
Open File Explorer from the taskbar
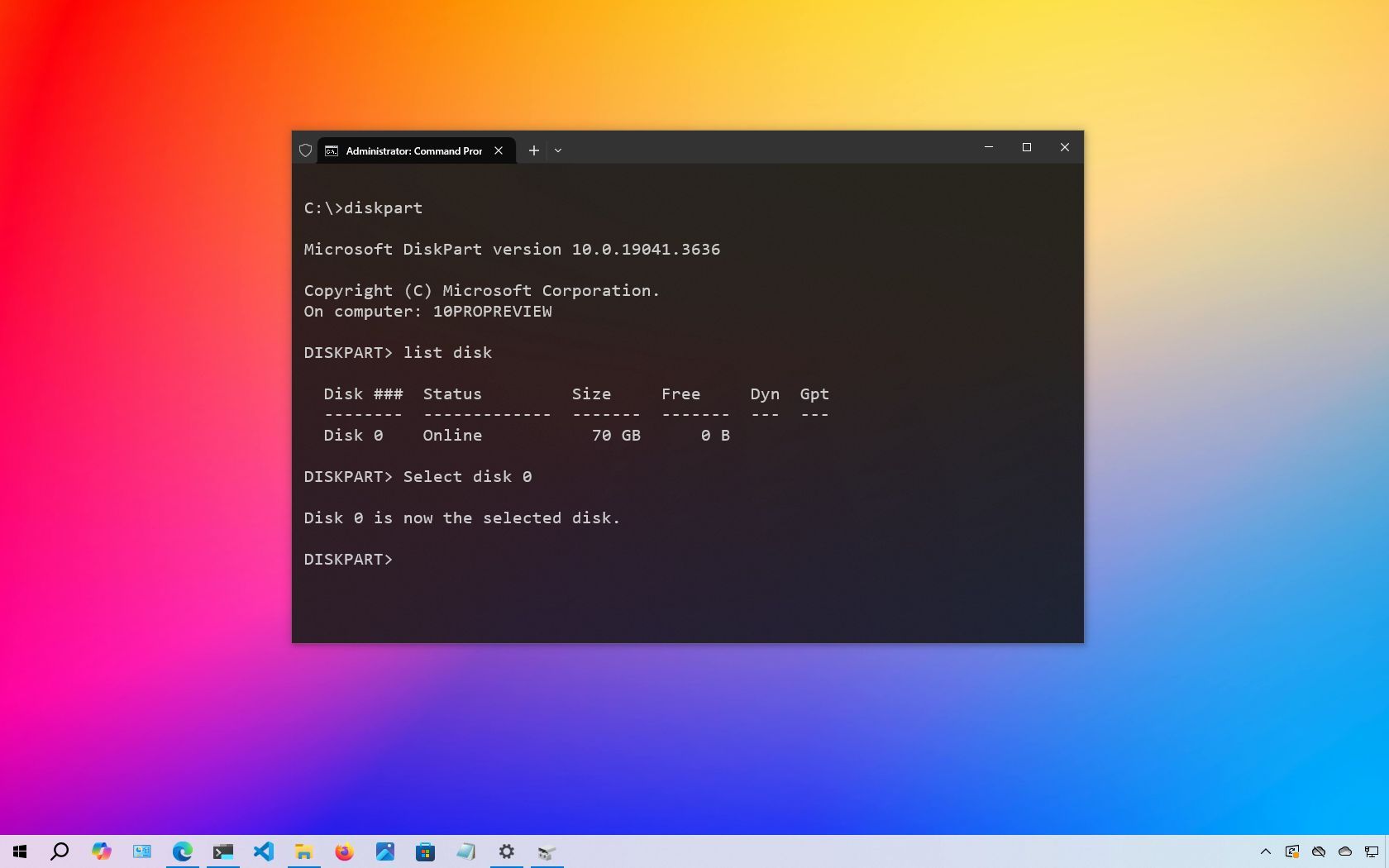click(303, 851)
